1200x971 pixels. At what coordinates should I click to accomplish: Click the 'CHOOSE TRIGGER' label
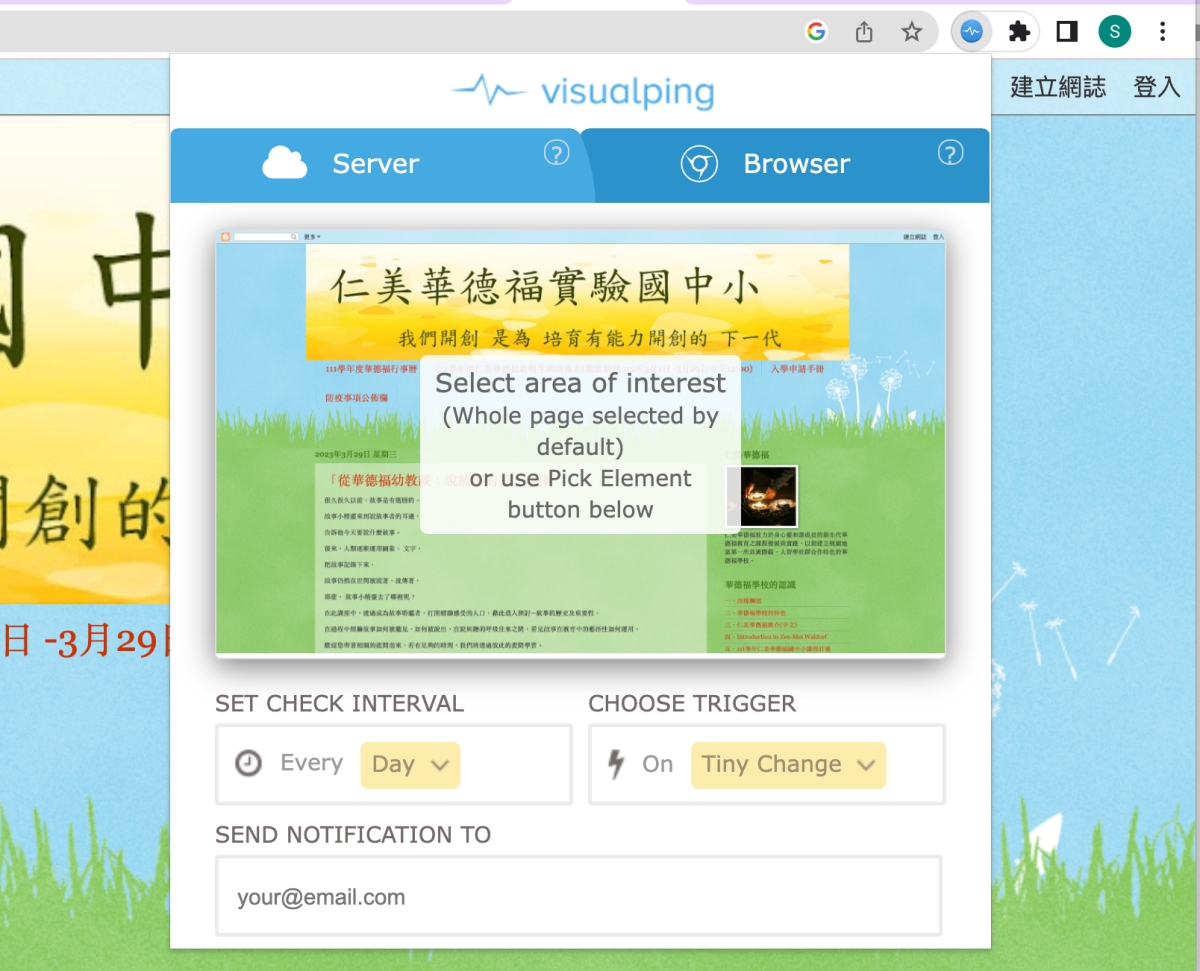[x=692, y=704]
